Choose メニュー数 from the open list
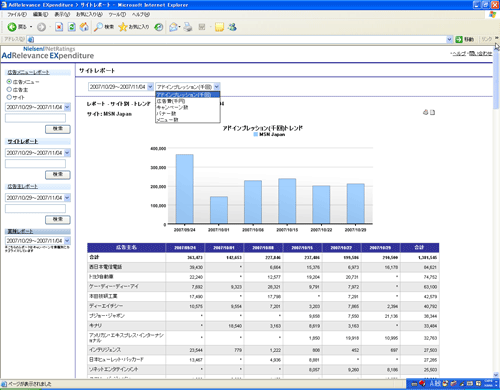This screenshot has width=500, height=390. pyautogui.click(x=188, y=120)
